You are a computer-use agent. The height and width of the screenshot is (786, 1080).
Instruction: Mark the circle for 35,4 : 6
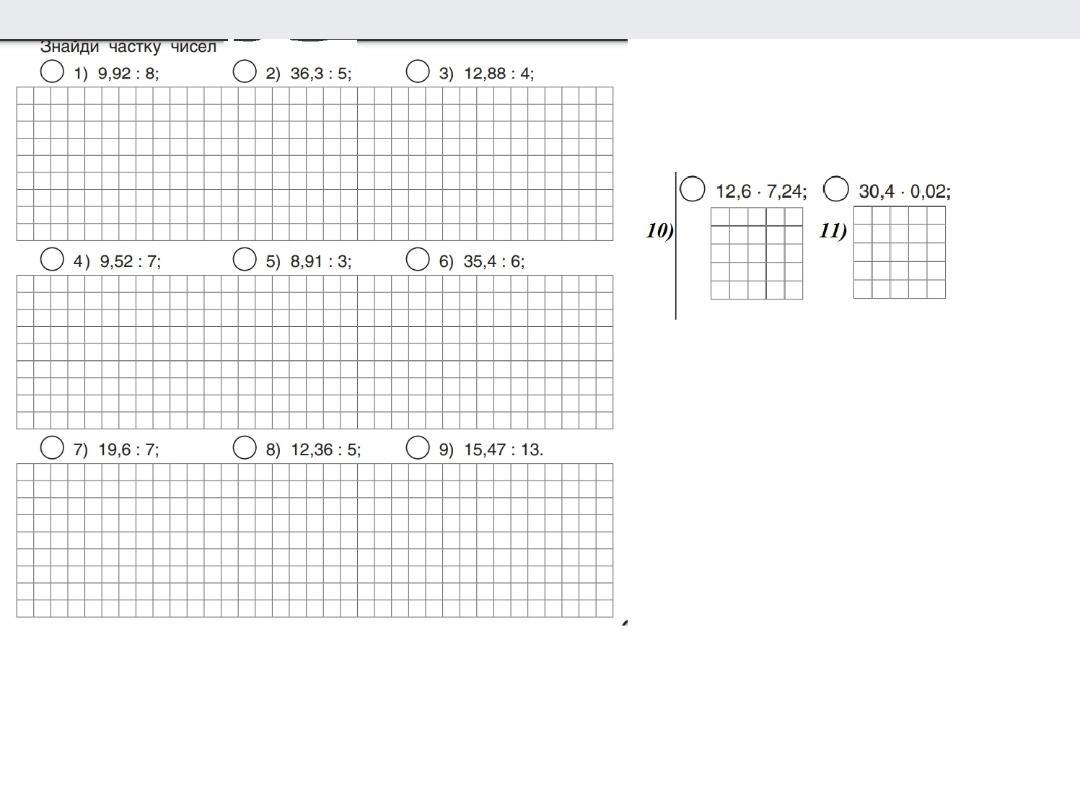click(x=418, y=259)
